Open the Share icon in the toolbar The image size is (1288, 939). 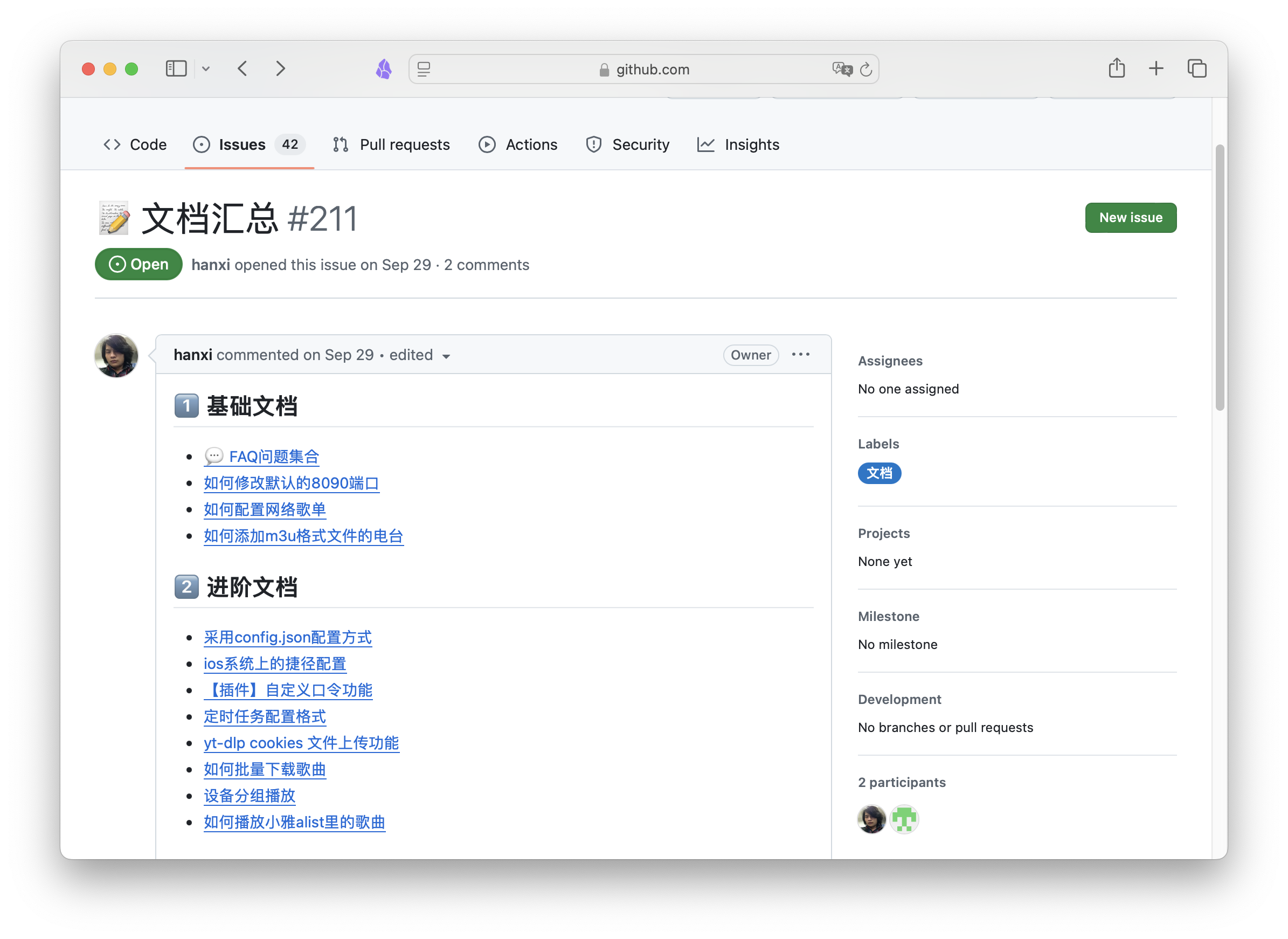(x=1117, y=68)
